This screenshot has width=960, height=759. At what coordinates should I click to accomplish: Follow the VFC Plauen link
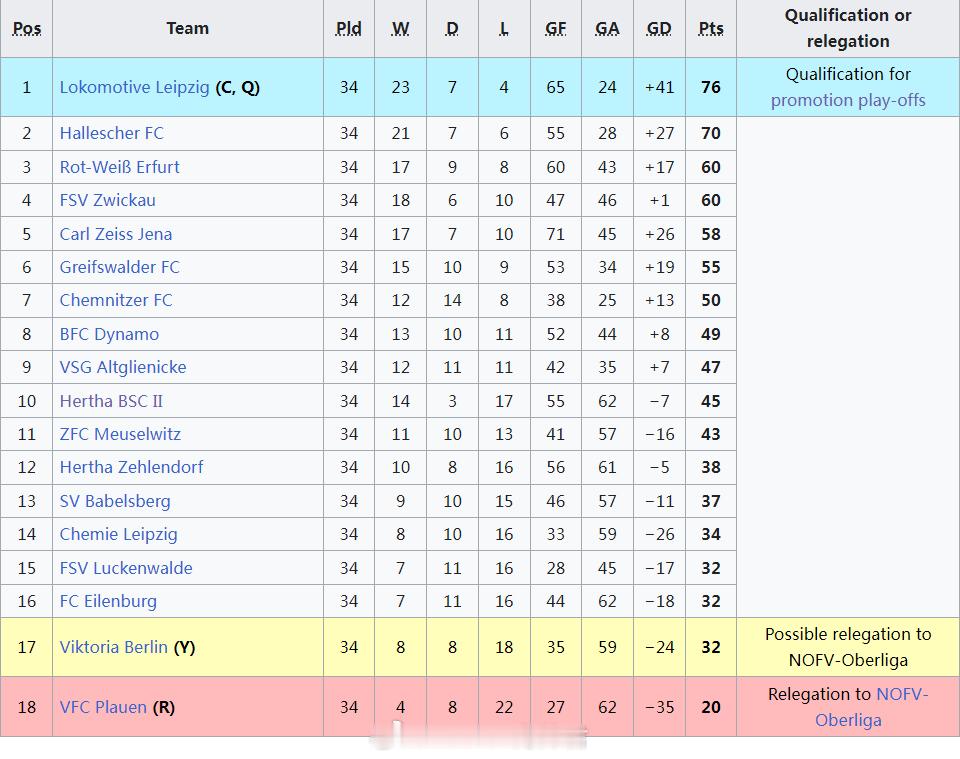click(x=103, y=708)
